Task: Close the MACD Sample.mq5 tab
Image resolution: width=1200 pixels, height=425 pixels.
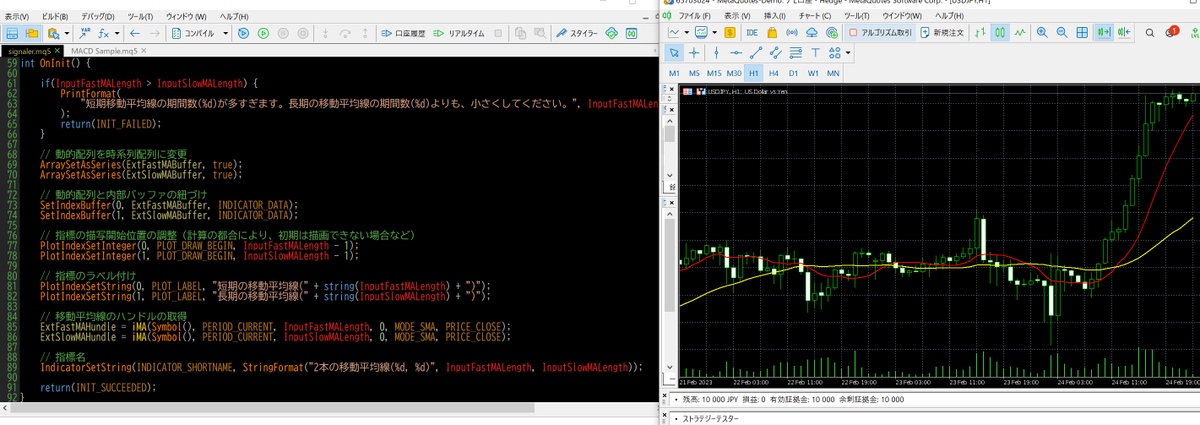Action: 143,51
